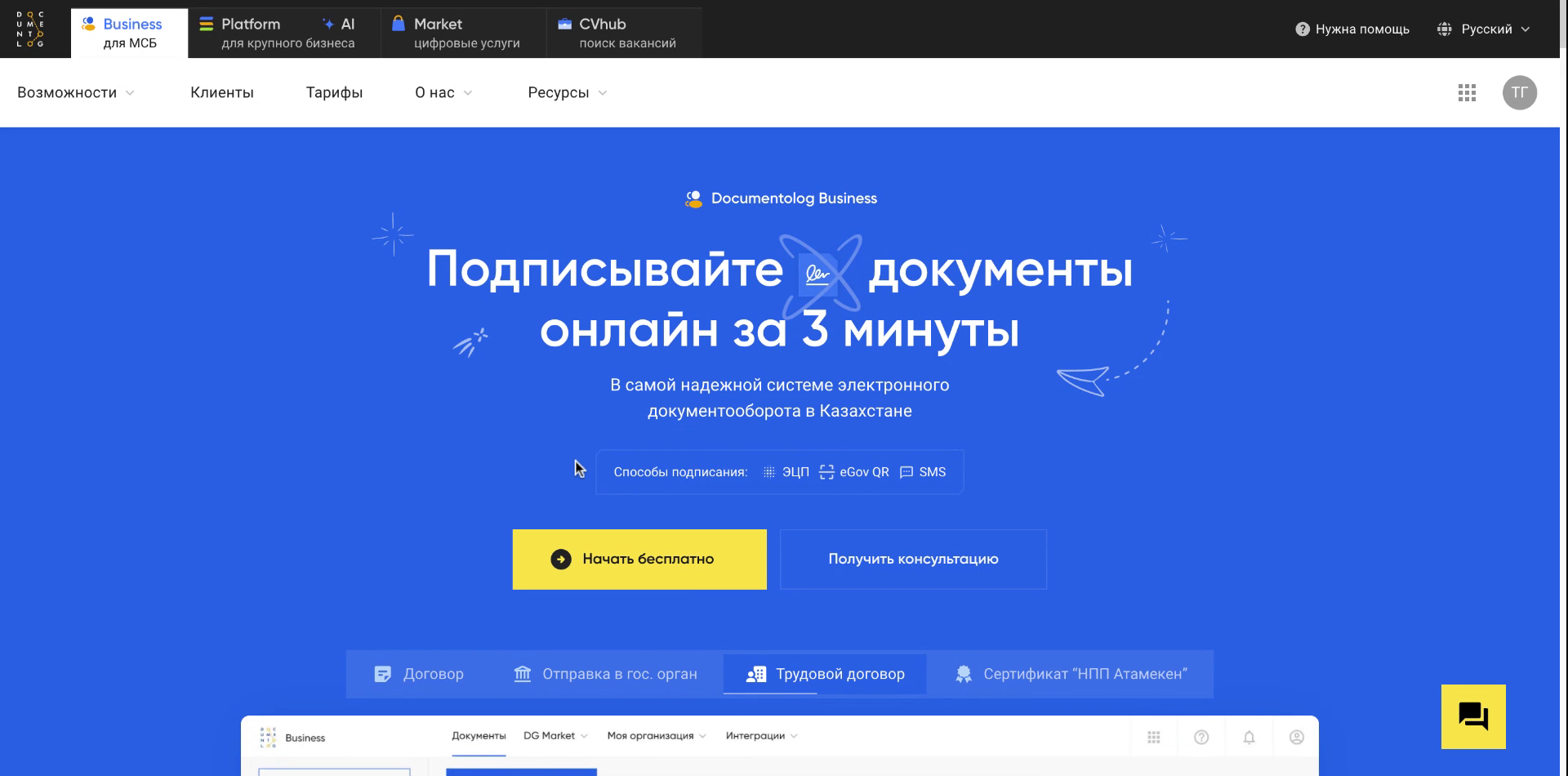The width and height of the screenshot is (1568, 776).
Task: Switch to the Договор option
Action: click(420, 673)
